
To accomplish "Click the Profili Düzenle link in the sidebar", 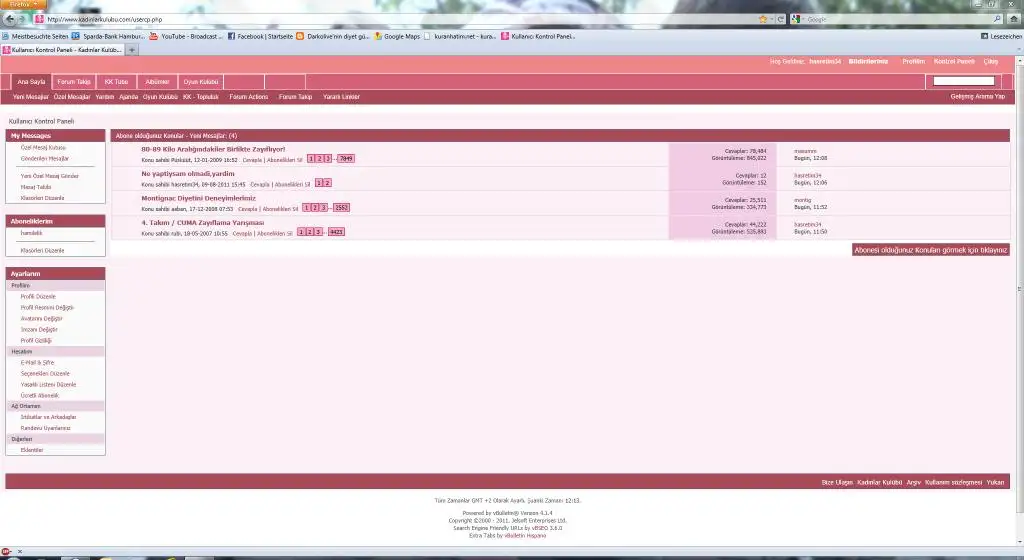I will [40, 297].
